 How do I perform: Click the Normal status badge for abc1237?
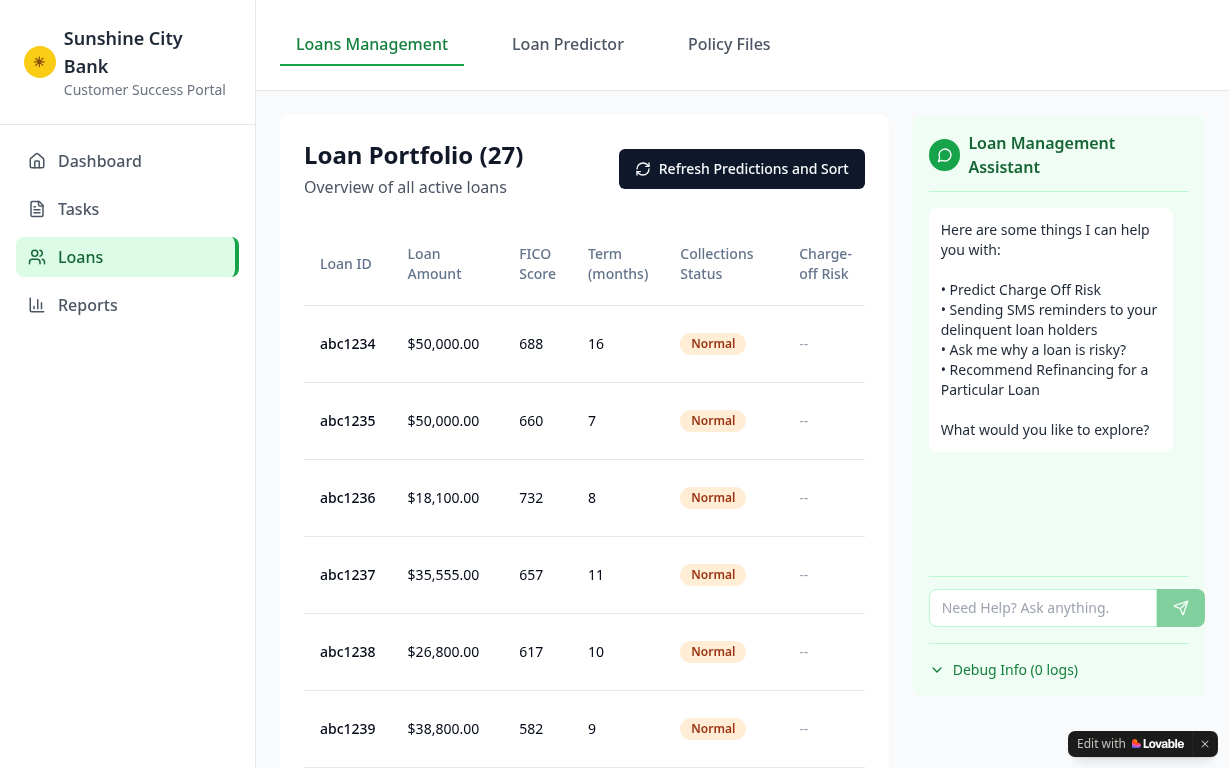[713, 575]
